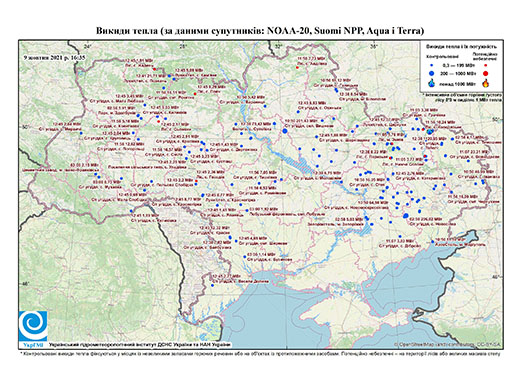The height and width of the screenshot is (368, 520).
Task: Click the large blue circle in the legend
Action: pos(432,73)
